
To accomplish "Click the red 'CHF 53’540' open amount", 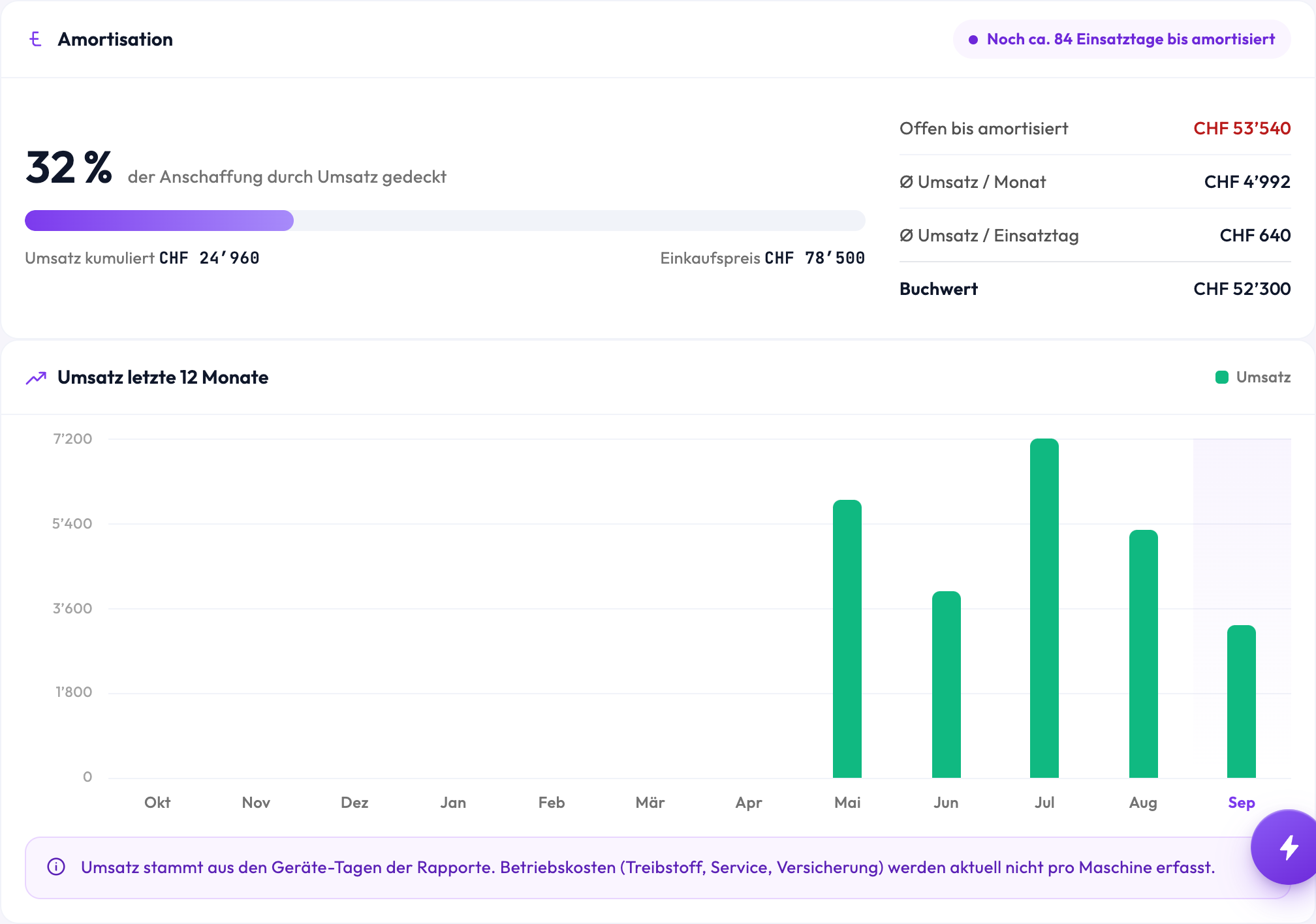I will [x=1242, y=129].
